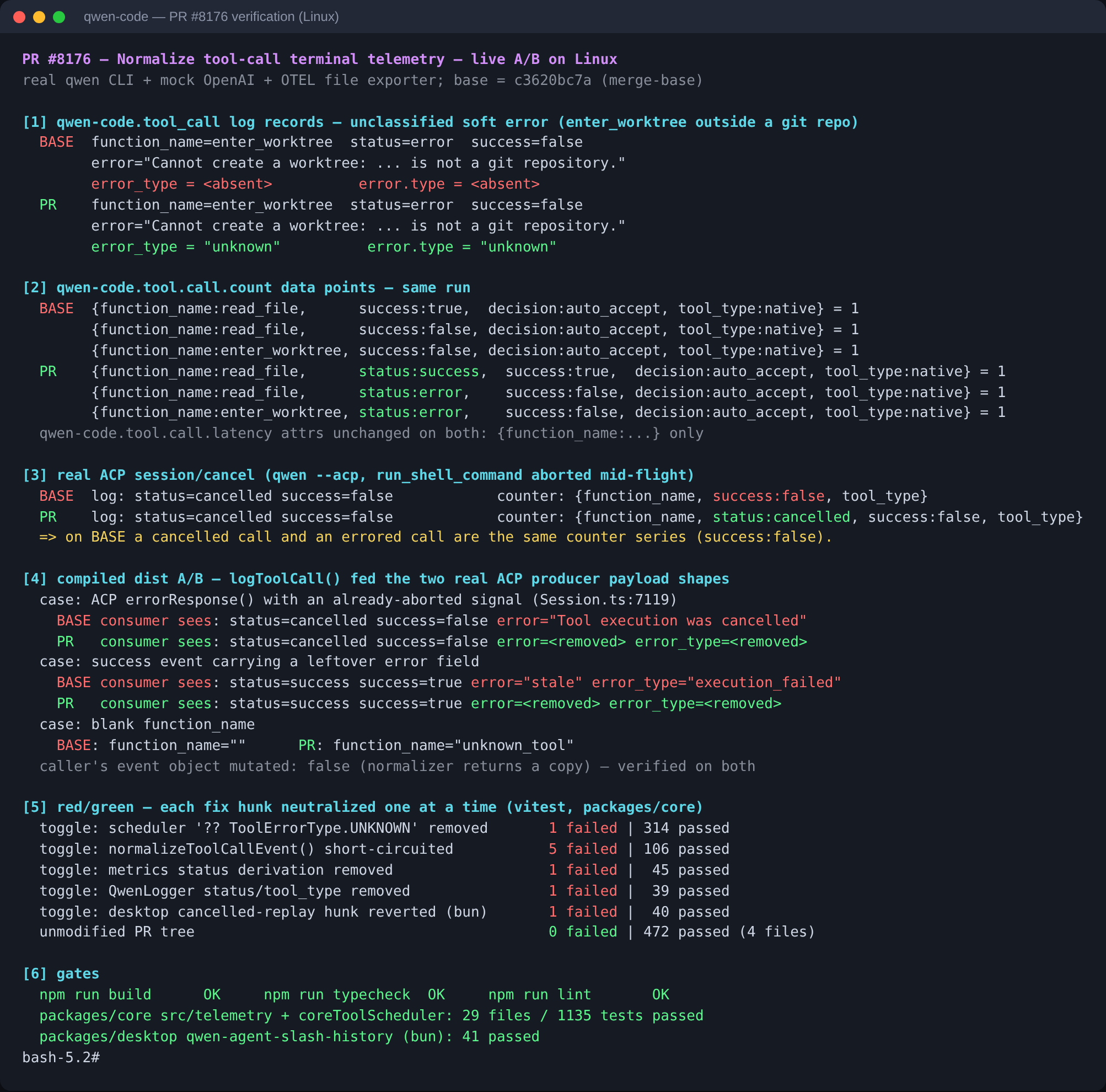This screenshot has height=1092, width=1106.
Task: Select the line mentioning base c3620bc7a (merge-base)
Action: (362, 80)
